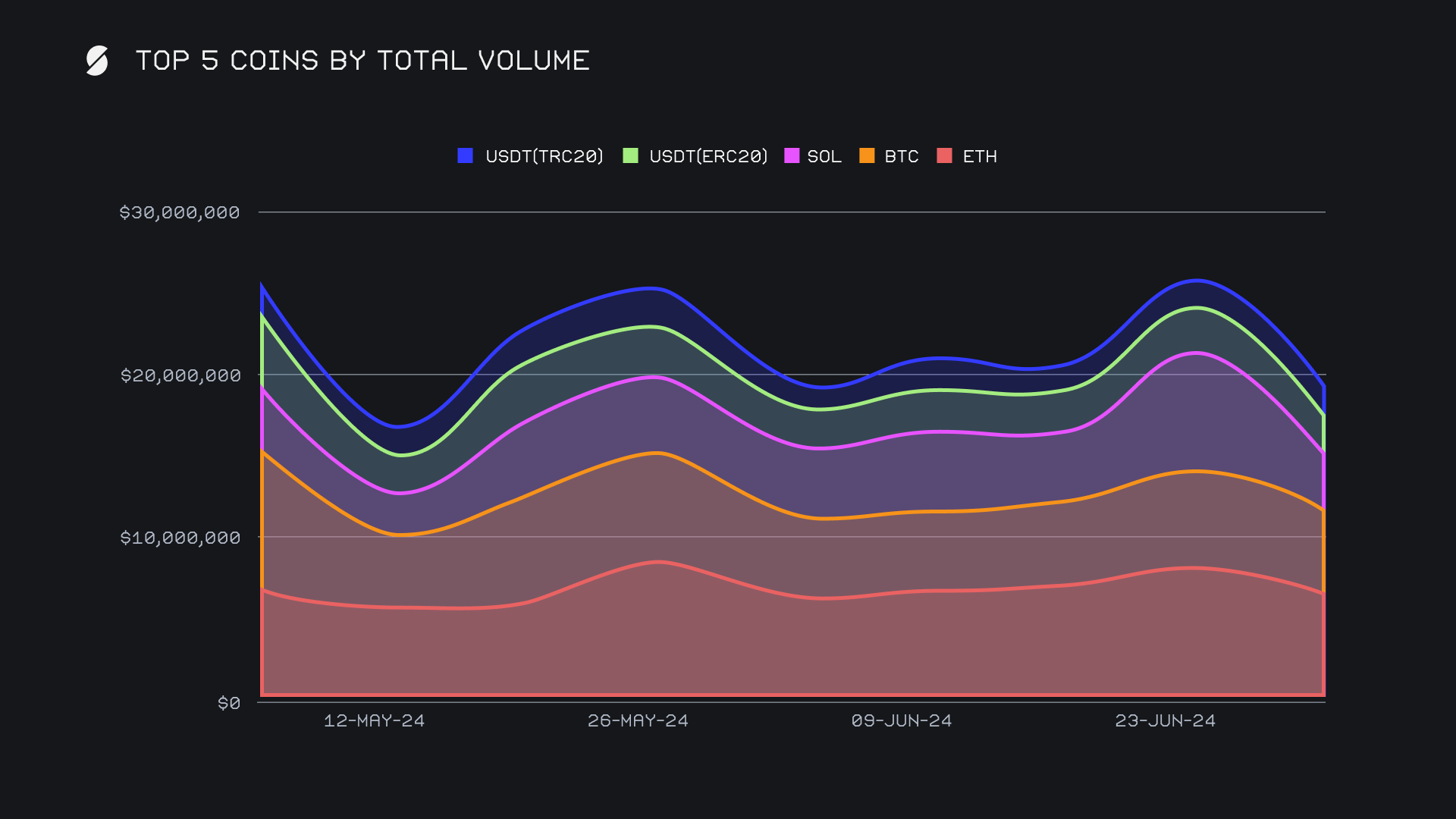Click the green USDT(ERC20) legend swatch
The width and height of the screenshot is (1456, 819).
(630, 155)
